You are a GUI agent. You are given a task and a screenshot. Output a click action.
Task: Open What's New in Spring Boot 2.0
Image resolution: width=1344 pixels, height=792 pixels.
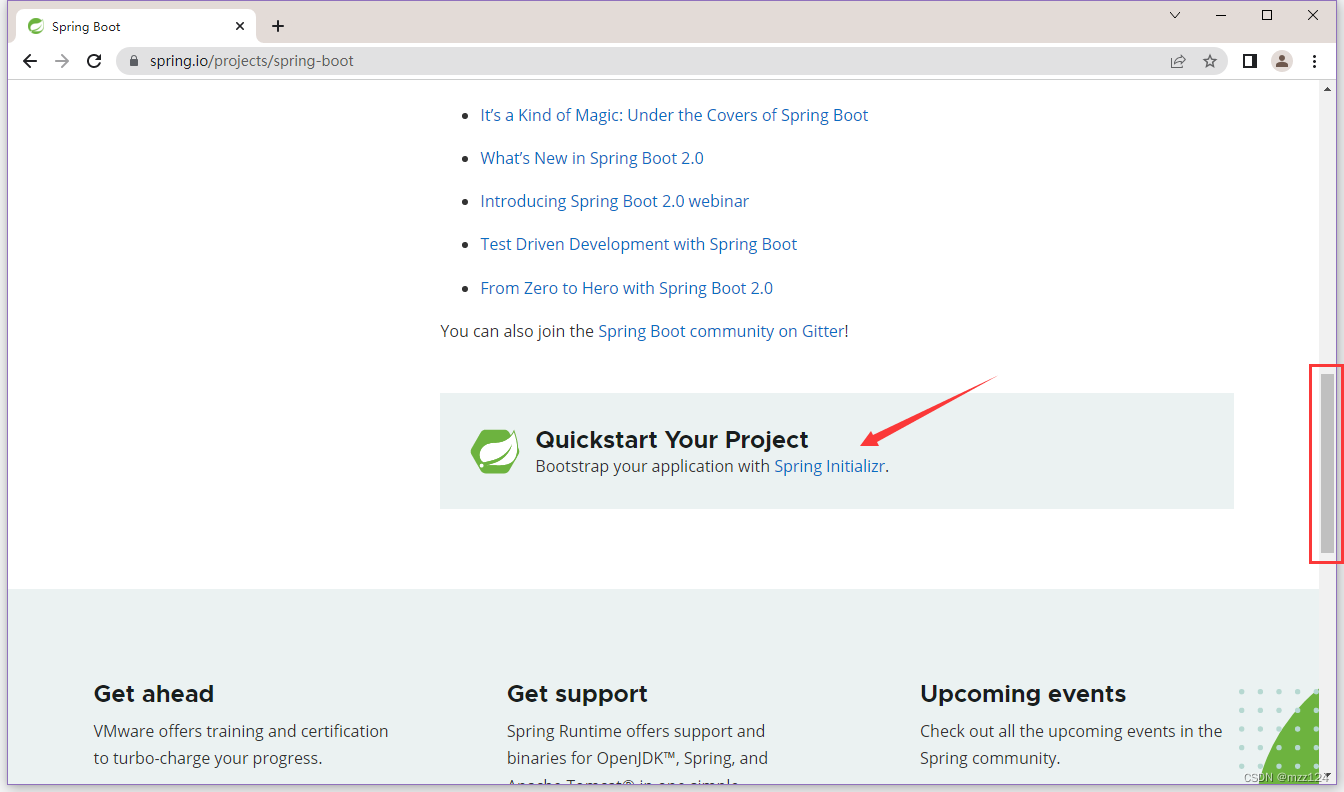click(x=592, y=158)
